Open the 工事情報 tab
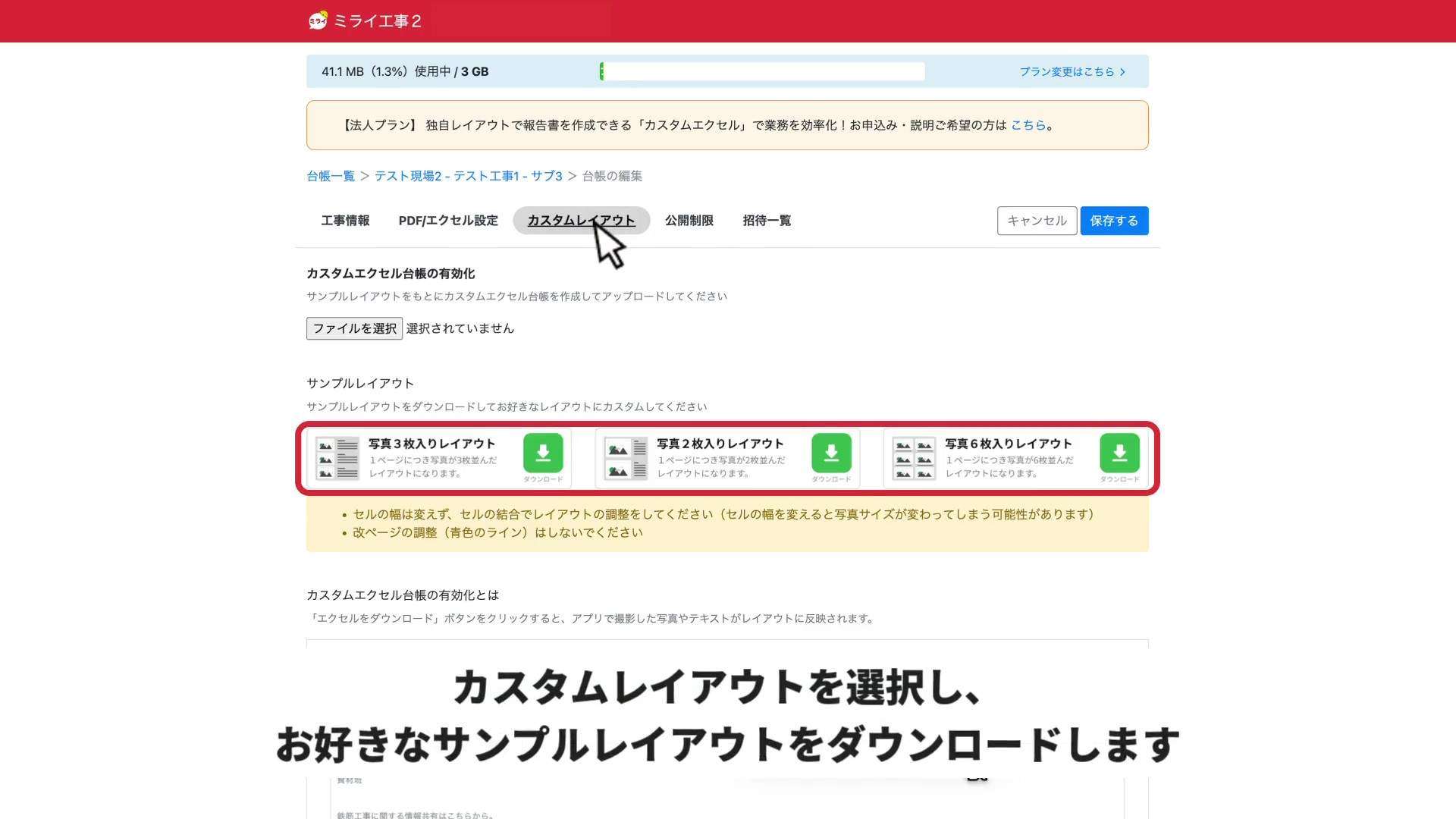This screenshot has height=819, width=1456. [345, 221]
